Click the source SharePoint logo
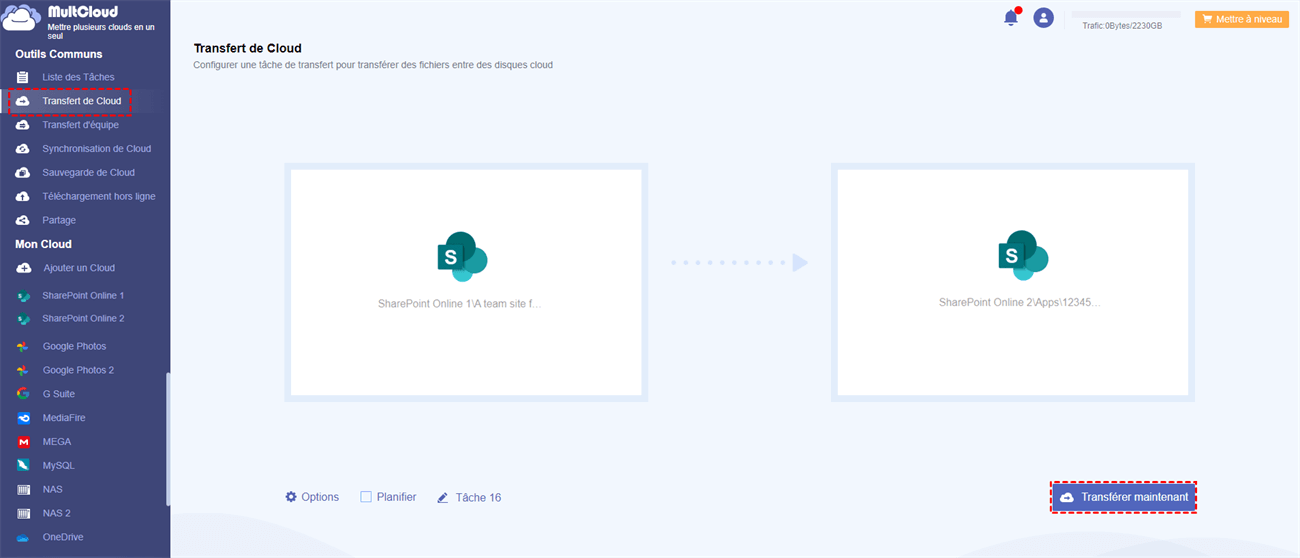This screenshot has height=558, width=1300. coord(462,255)
